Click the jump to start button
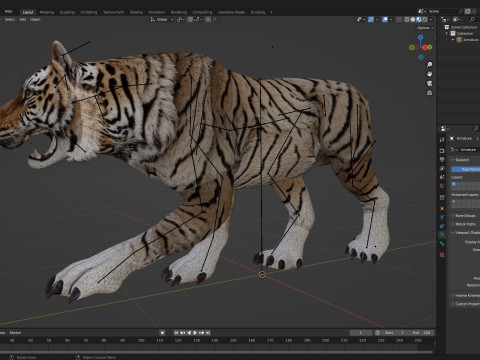Screen dimensions: 480x360 click(x=177, y=333)
